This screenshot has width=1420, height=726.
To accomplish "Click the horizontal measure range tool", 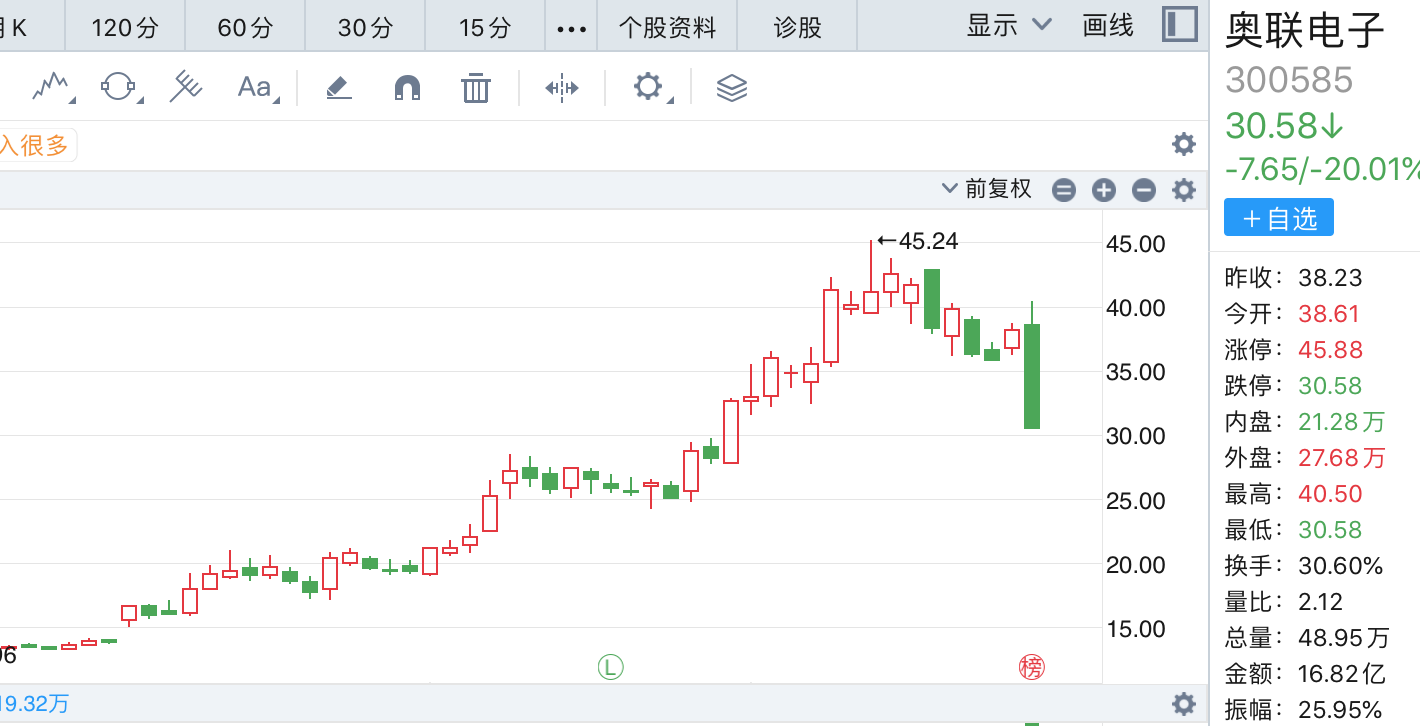I will pos(561,88).
